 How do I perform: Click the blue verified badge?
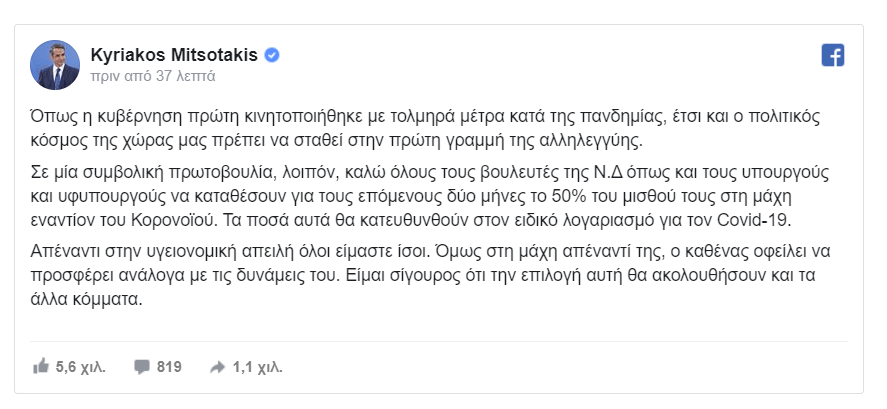(x=271, y=54)
